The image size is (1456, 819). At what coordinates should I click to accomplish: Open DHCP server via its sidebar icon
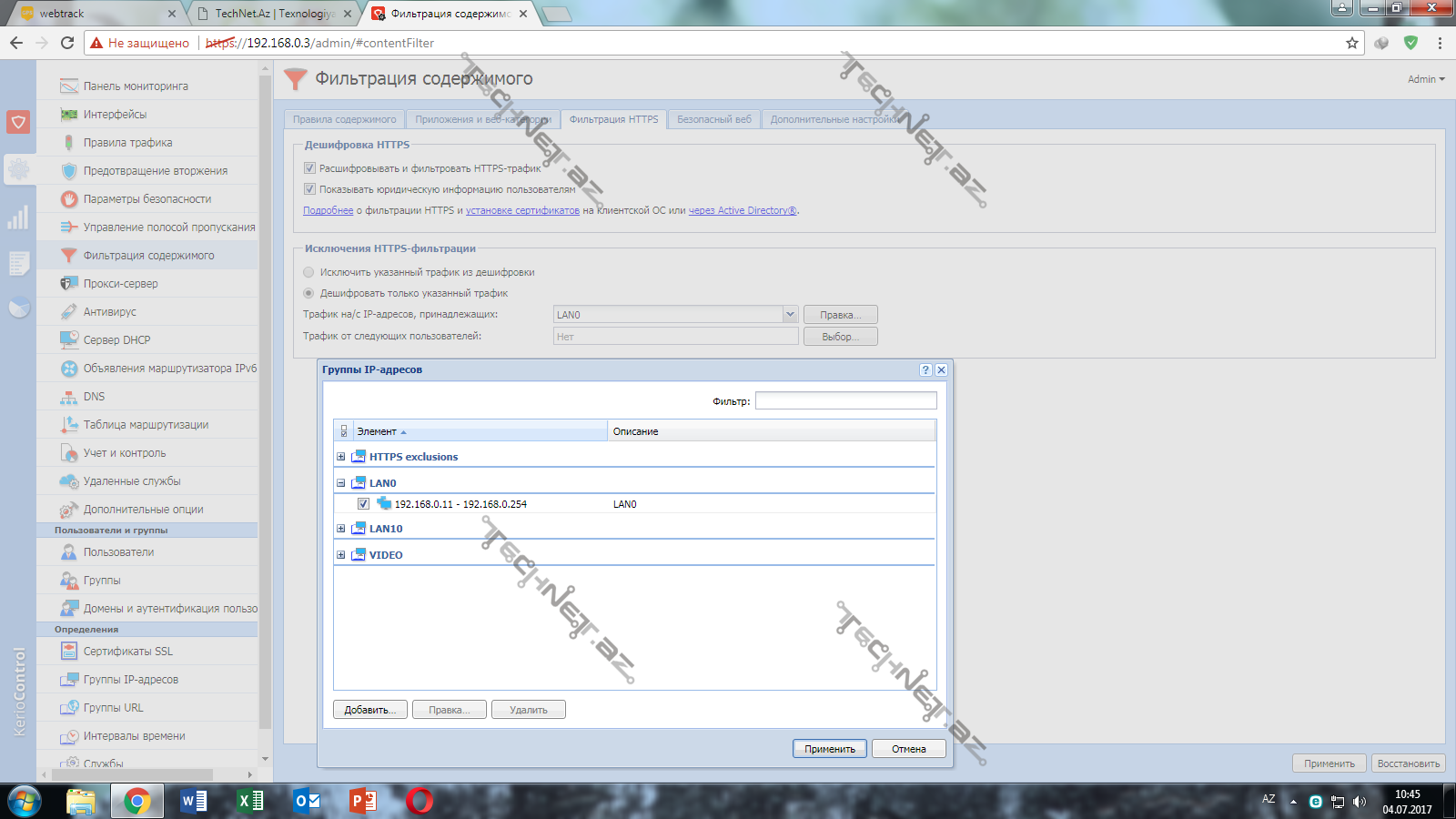(x=68, y=340)
